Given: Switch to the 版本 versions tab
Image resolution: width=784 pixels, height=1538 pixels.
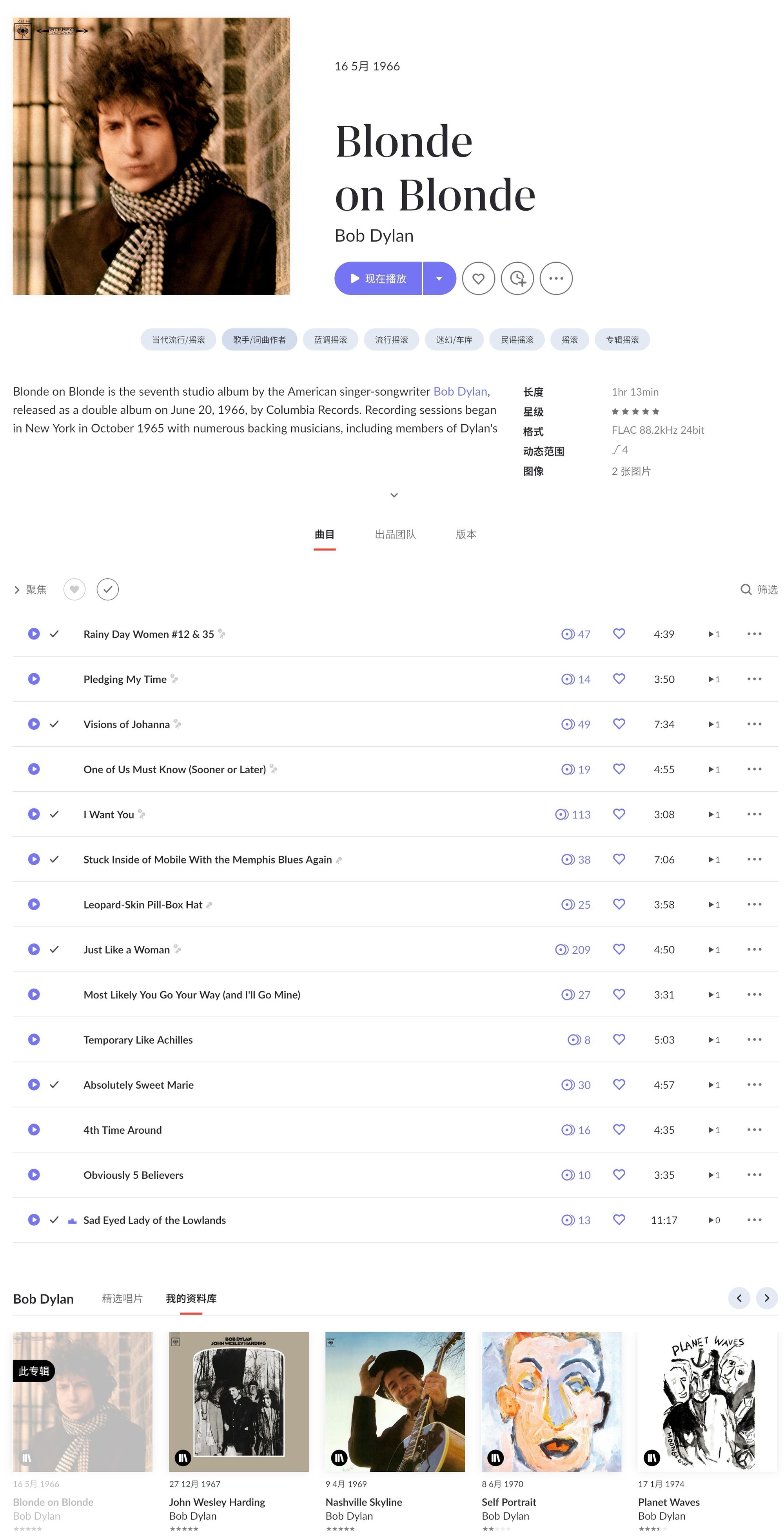Looking at the screenshot, I should pyautogui.click(x=465, y=534).
